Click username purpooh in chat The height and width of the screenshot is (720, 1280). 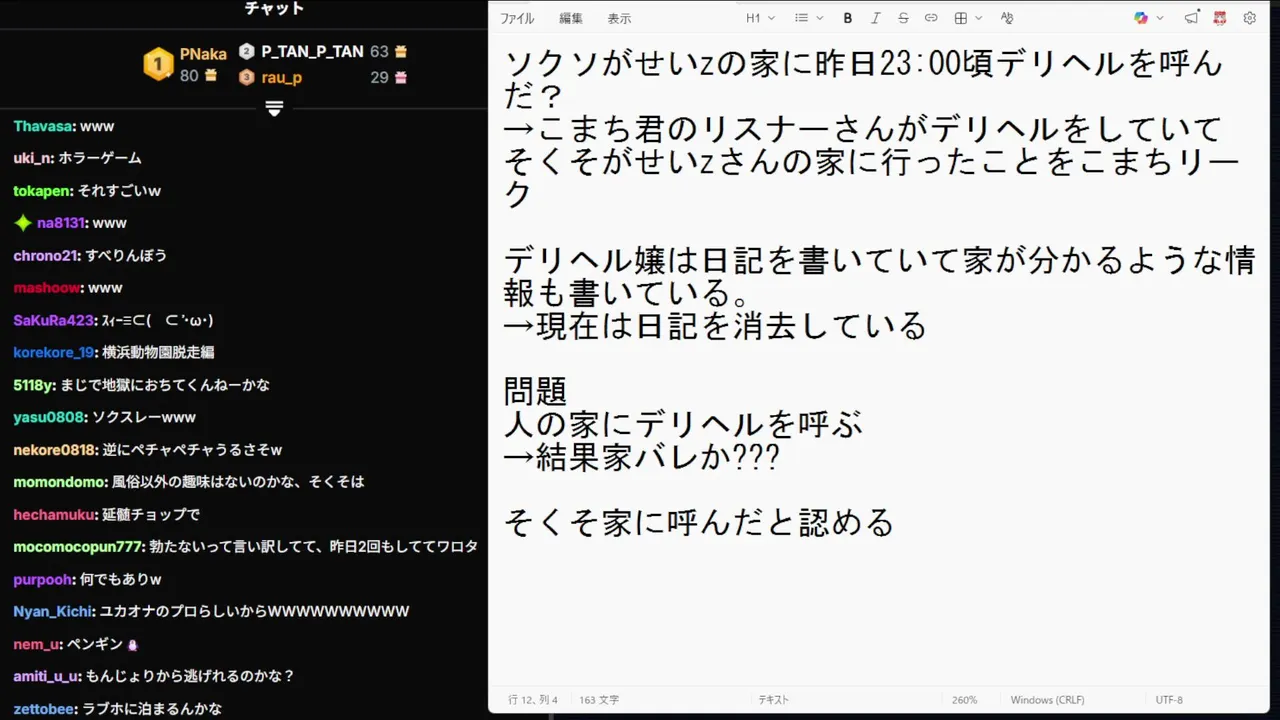tap(44, 580)
